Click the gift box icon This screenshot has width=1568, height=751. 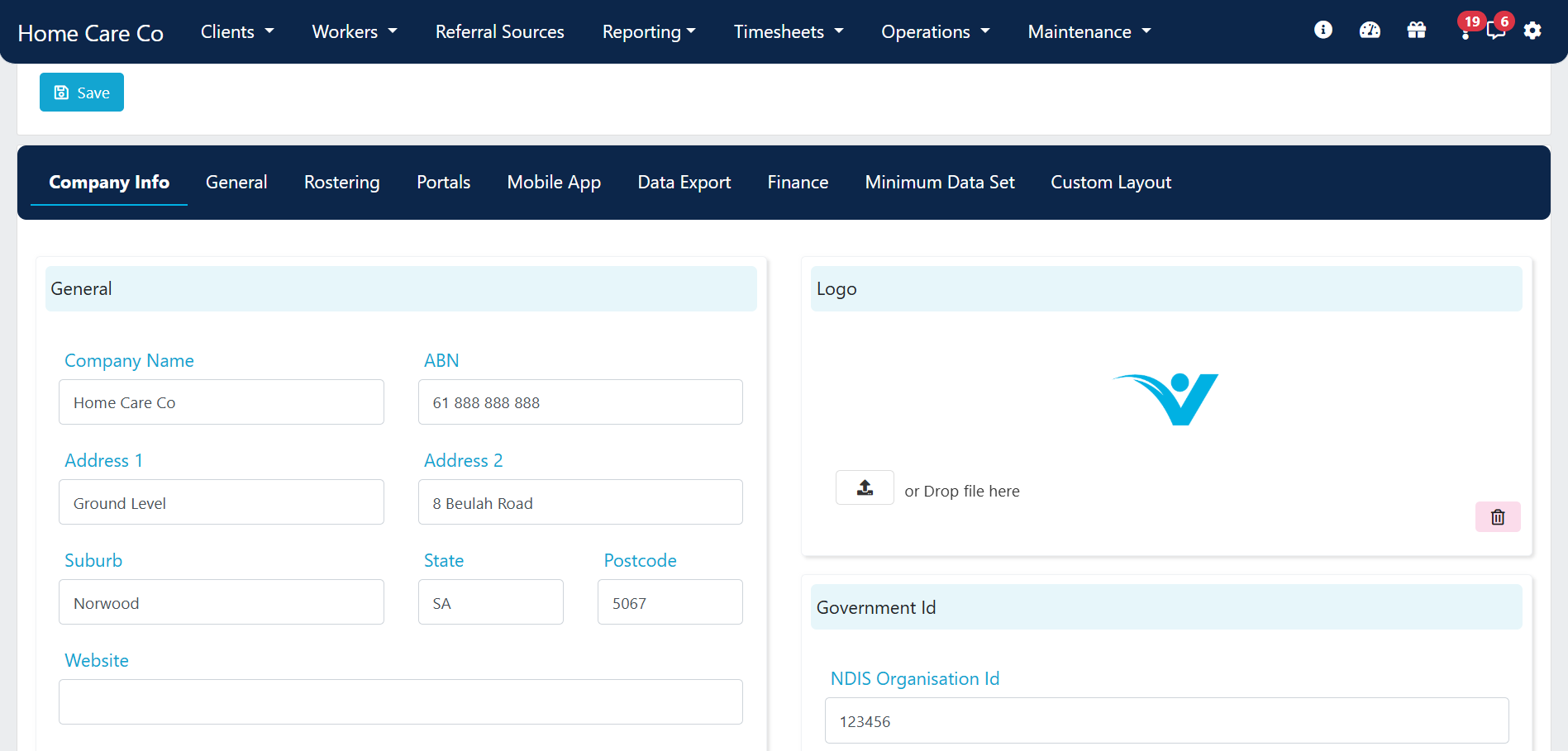(x=1417, y=31)
